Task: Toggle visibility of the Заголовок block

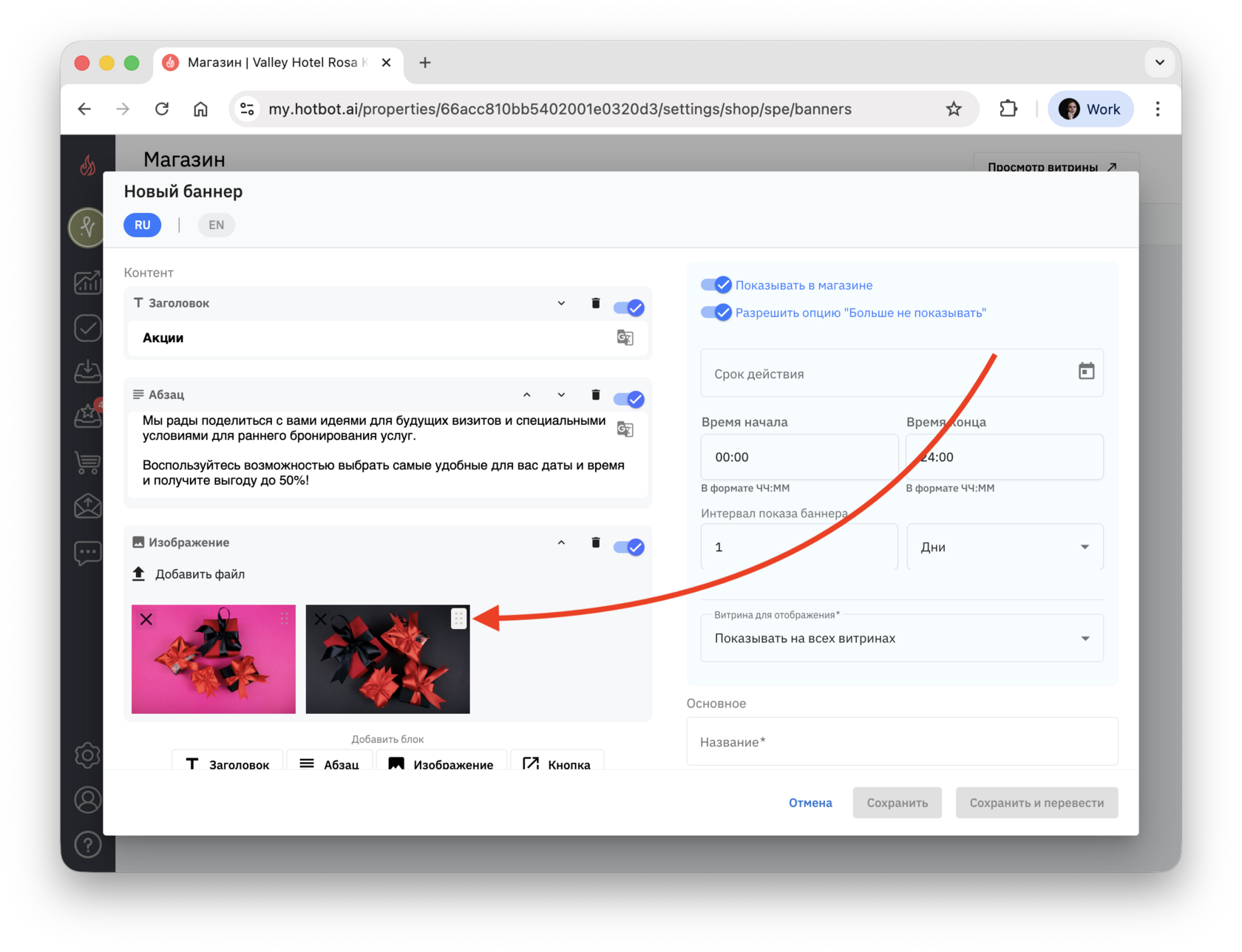Action: click(x=629, y=307)
